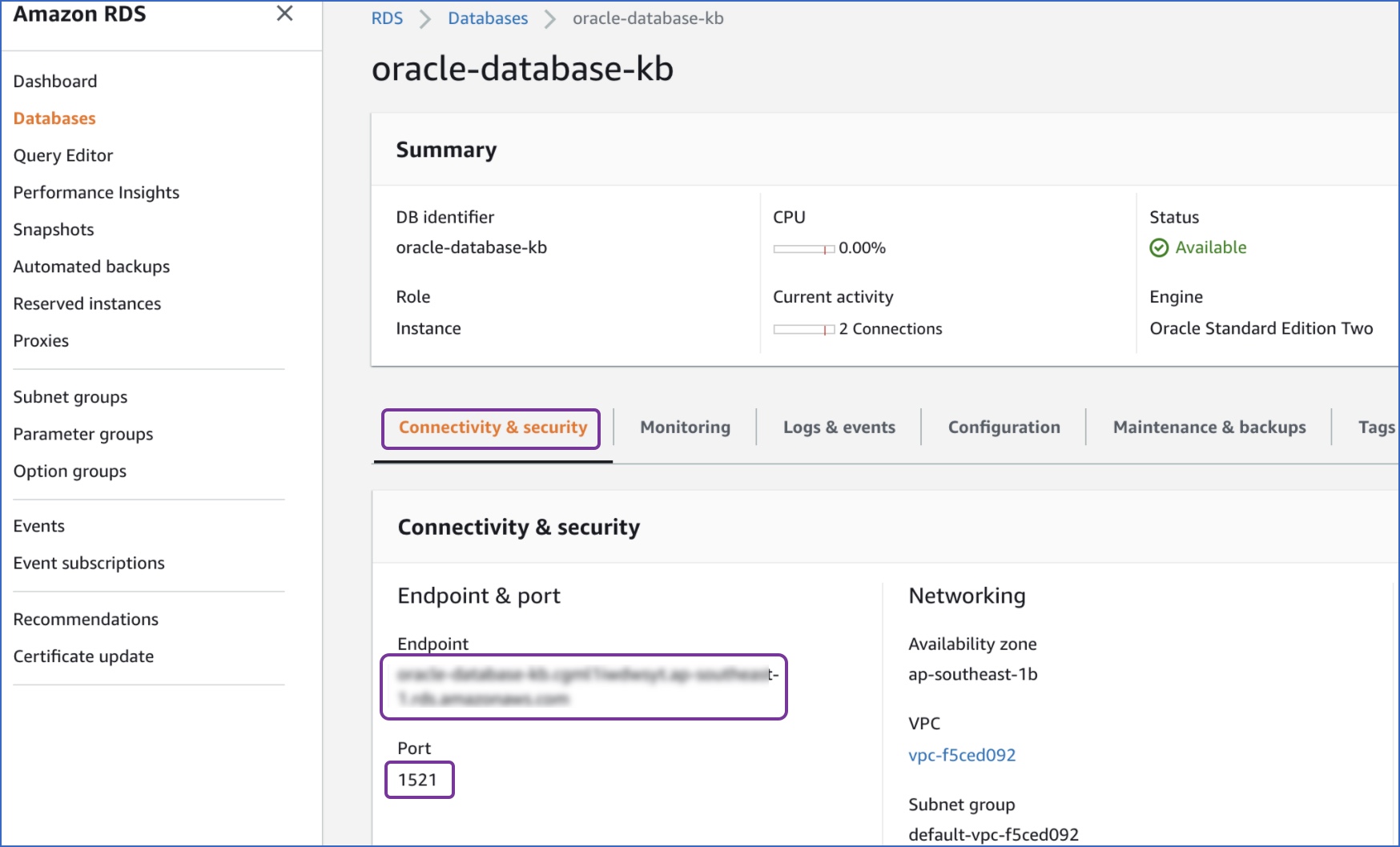Open Events in sidebar
Screen dimensions: 1400x847
coord(39,526)
